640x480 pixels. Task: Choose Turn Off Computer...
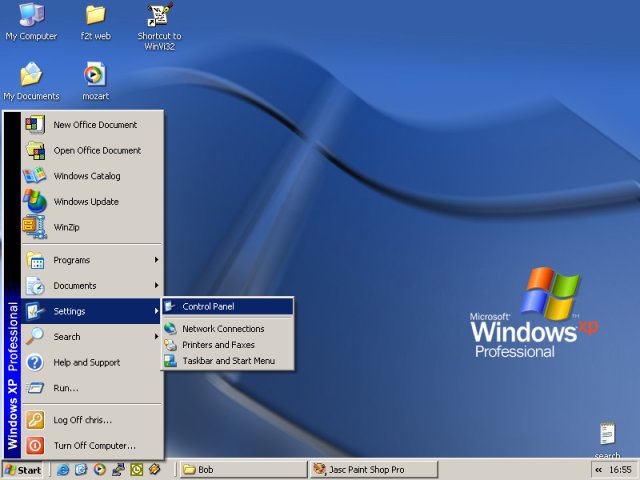click(x=92, y=445)
